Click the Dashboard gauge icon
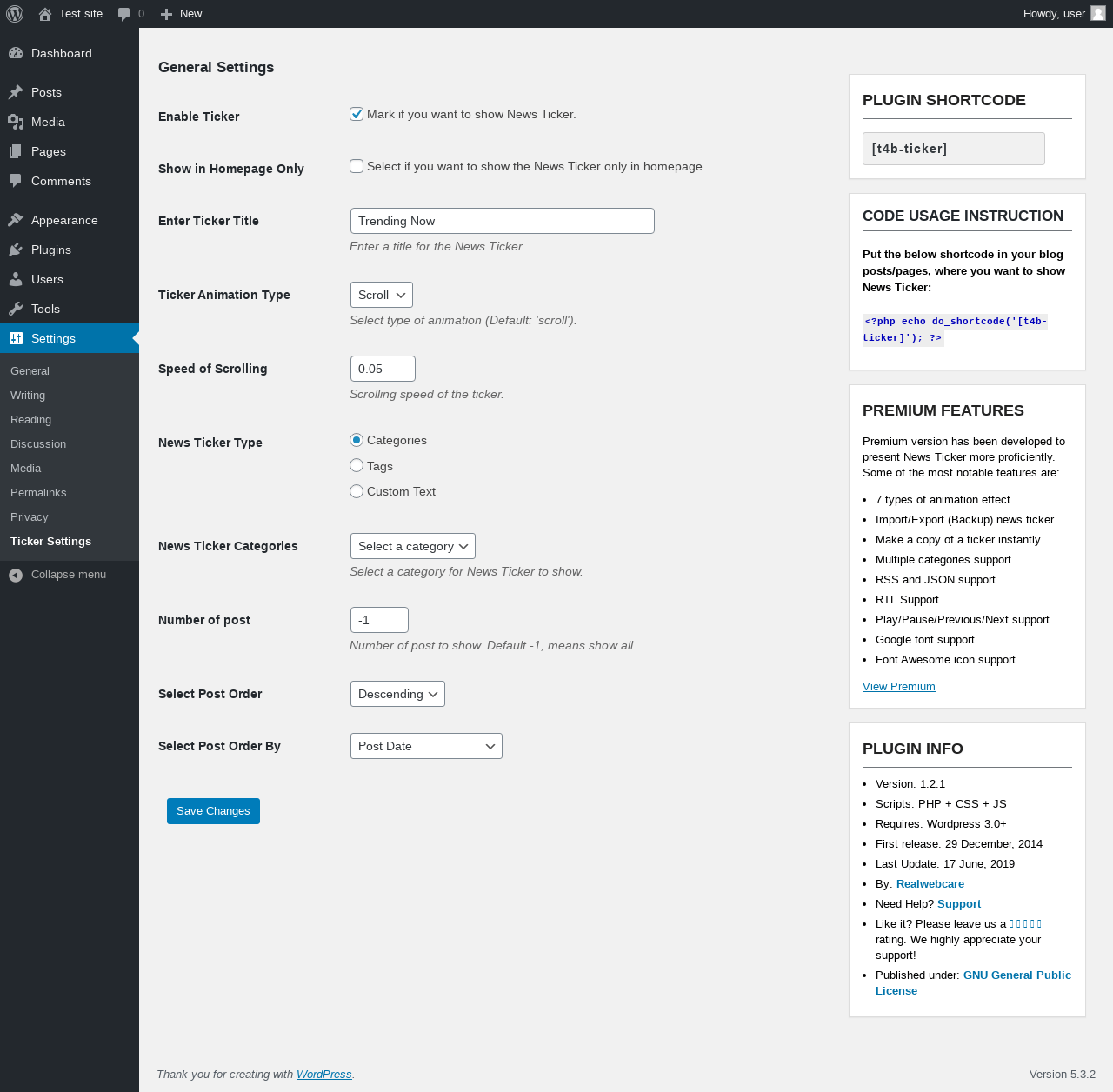 [16, 53]
